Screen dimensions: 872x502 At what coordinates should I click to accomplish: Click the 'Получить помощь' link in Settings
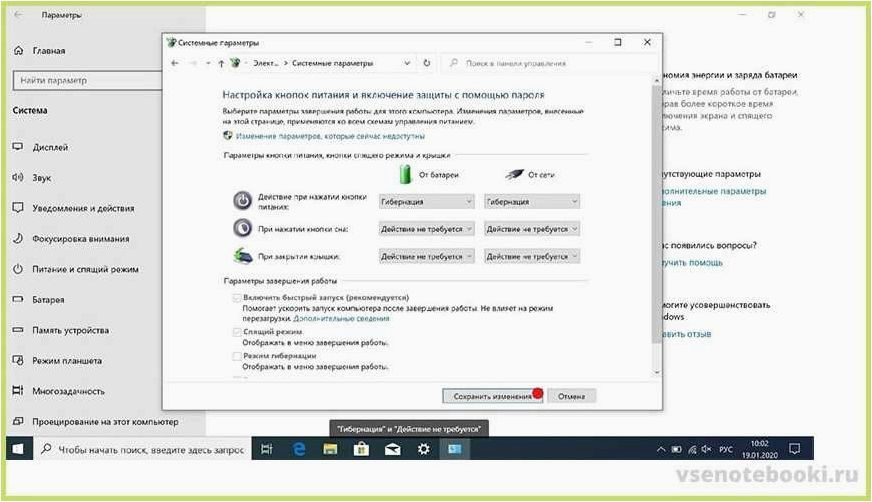[x=692, y=262]
